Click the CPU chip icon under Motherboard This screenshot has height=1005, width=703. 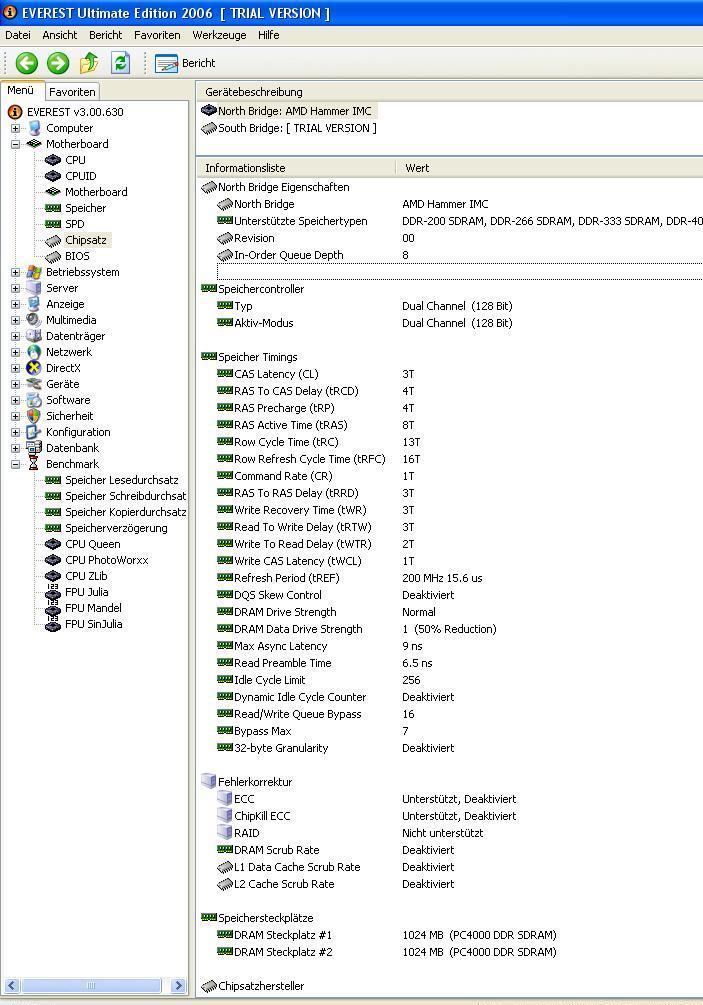coord(53,160)
